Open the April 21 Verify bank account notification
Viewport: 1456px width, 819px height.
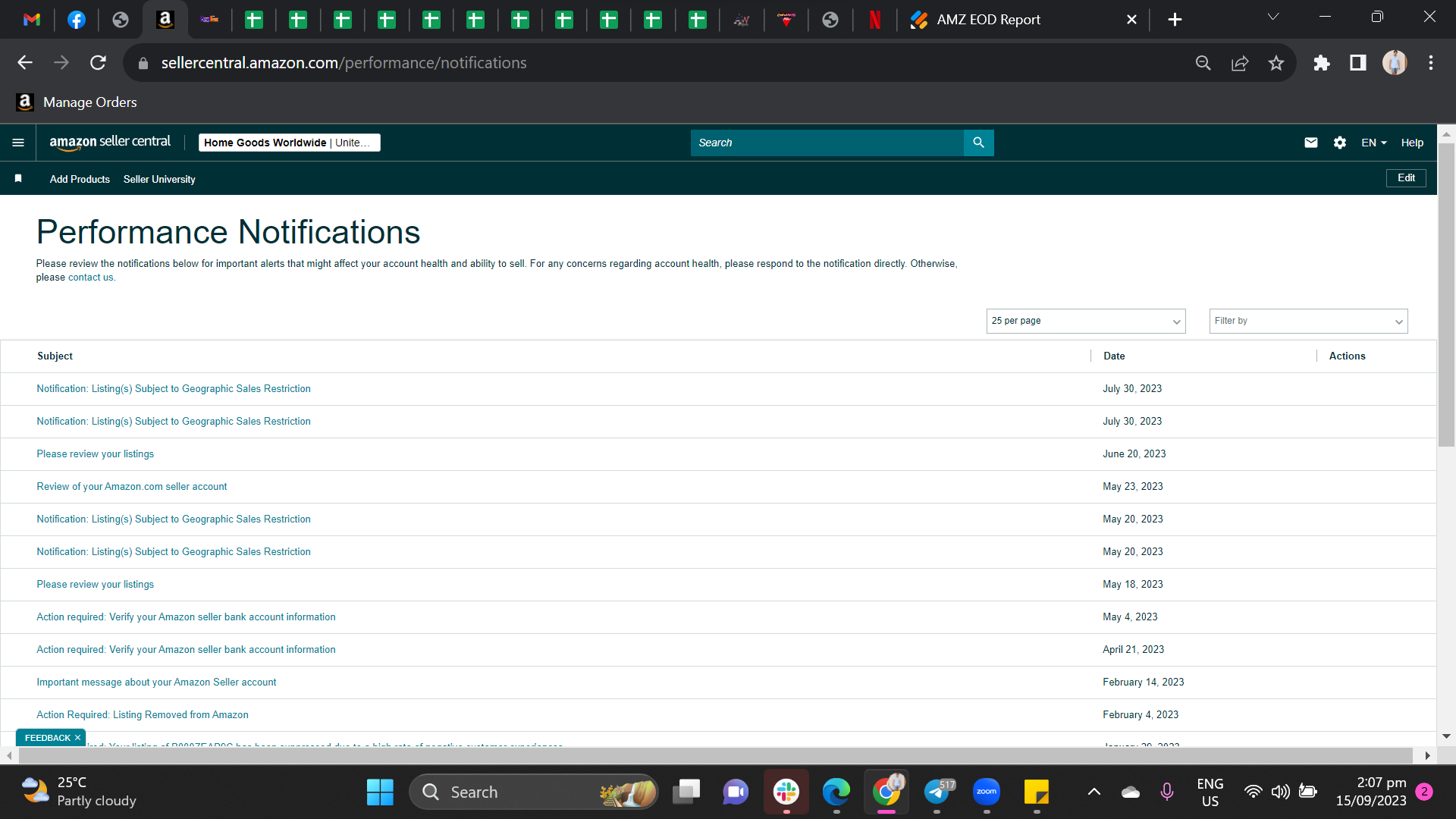click(x=186, y=649)
